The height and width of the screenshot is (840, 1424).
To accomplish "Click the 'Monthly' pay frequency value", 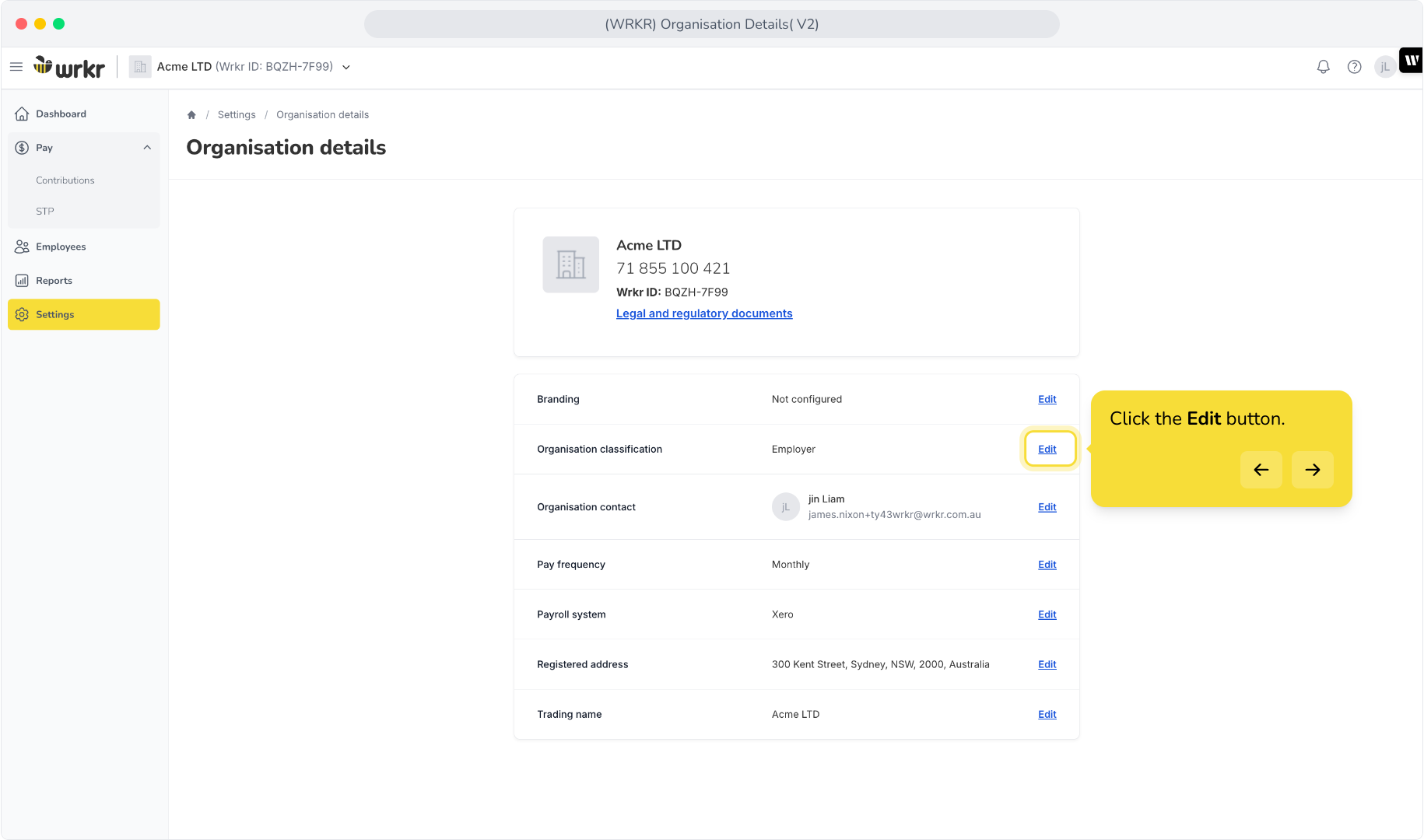I will [791, 565].
